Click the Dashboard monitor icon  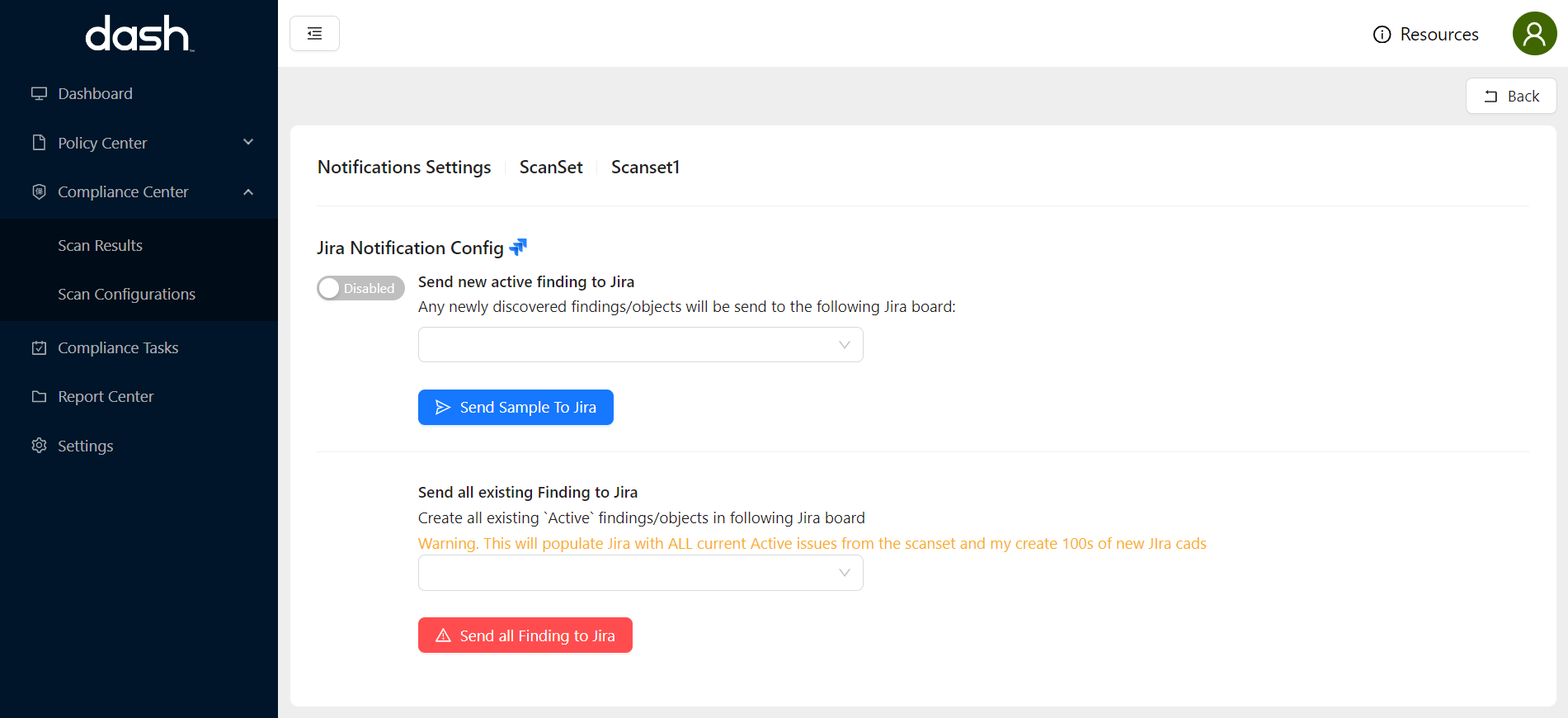(39, 93)
